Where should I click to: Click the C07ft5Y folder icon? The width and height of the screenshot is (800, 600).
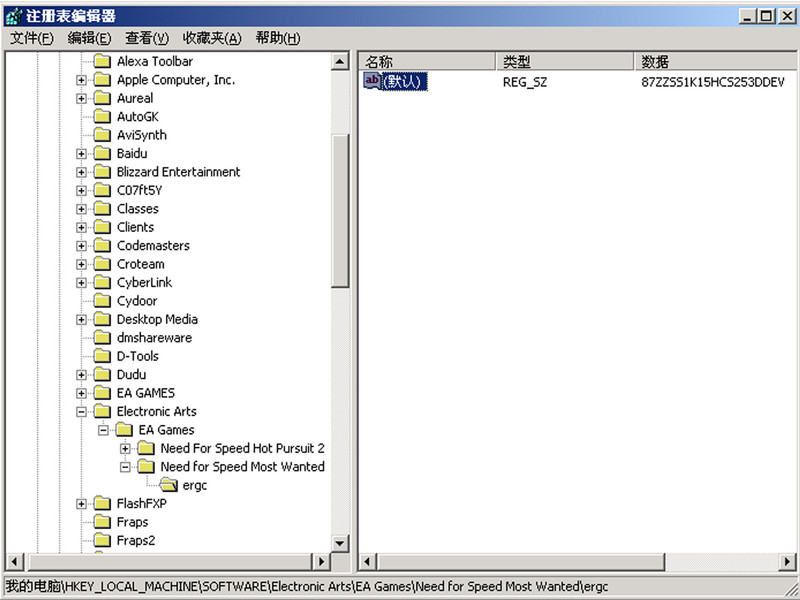tap(103, 190)
